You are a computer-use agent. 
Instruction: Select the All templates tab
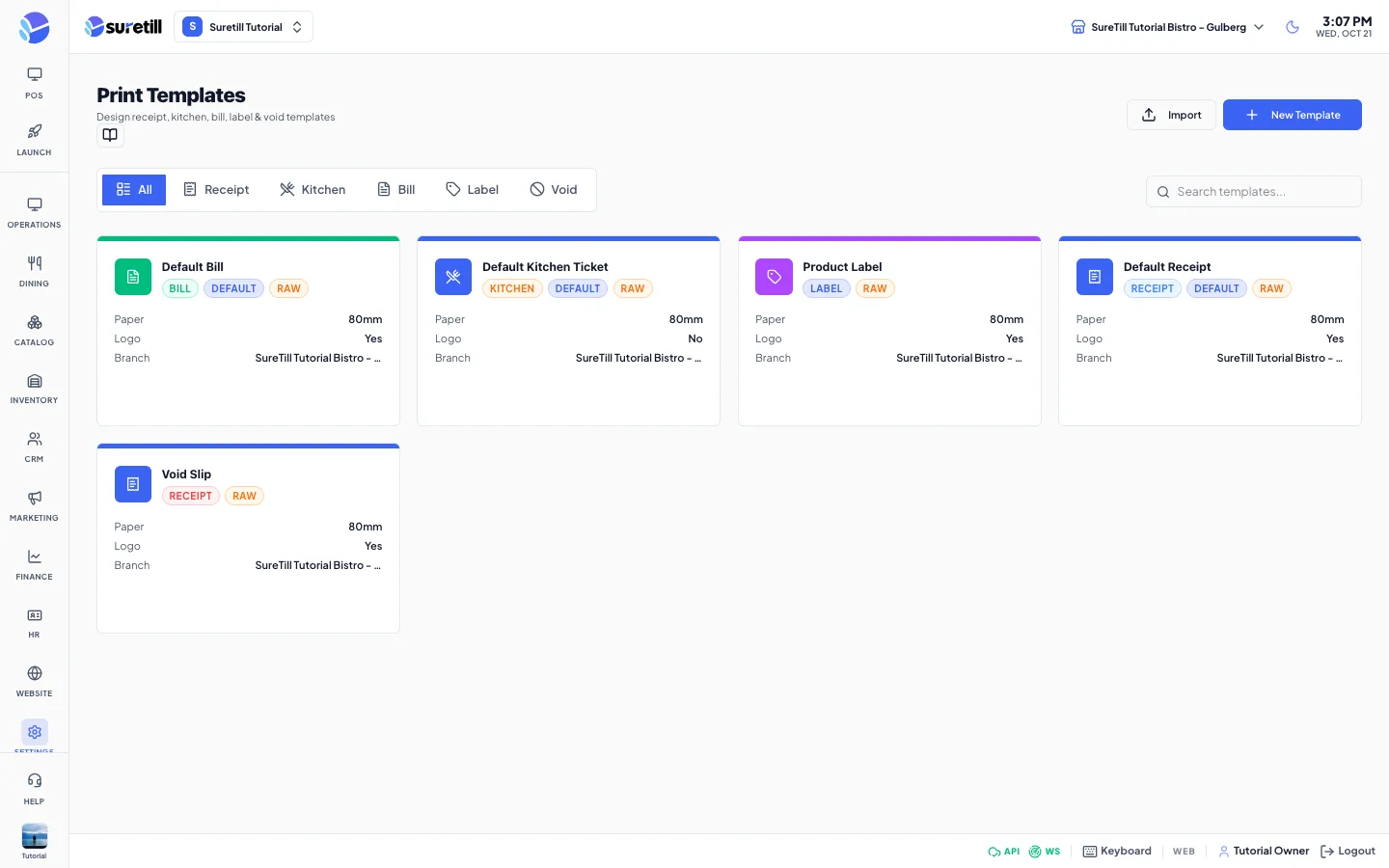(134, 190)
